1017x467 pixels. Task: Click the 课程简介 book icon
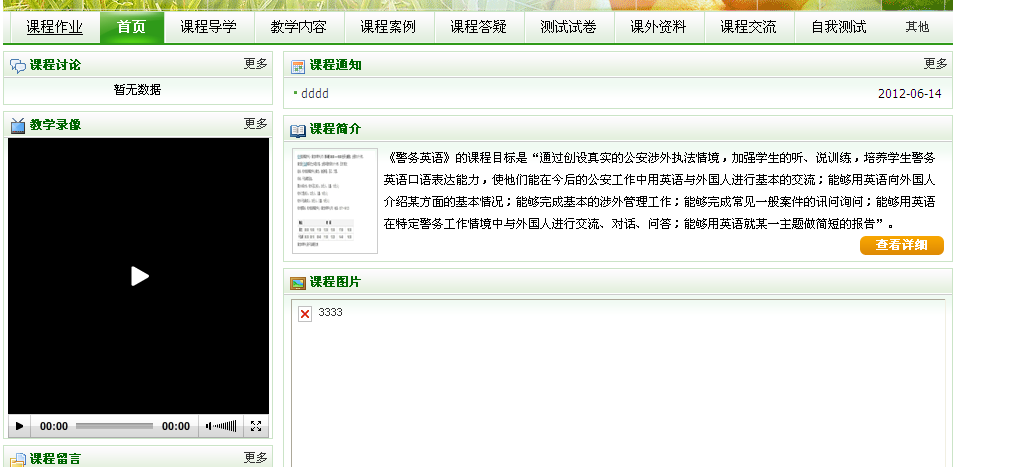click(x=297, y=130)
